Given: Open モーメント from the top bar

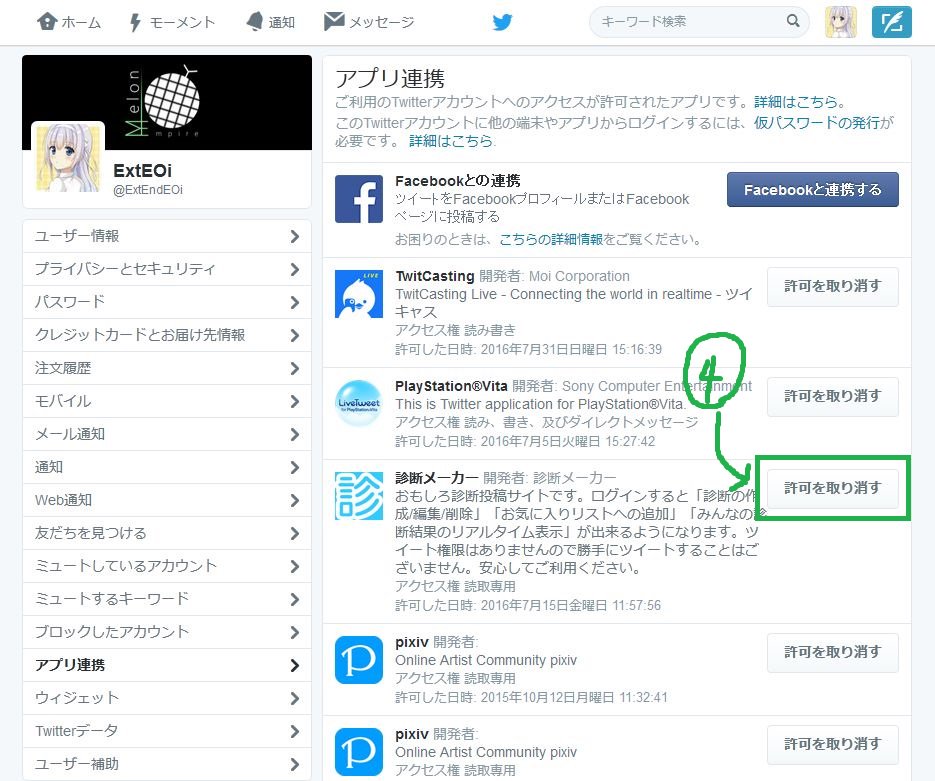Looking at the screenshot, I should [x=172, y=22].
